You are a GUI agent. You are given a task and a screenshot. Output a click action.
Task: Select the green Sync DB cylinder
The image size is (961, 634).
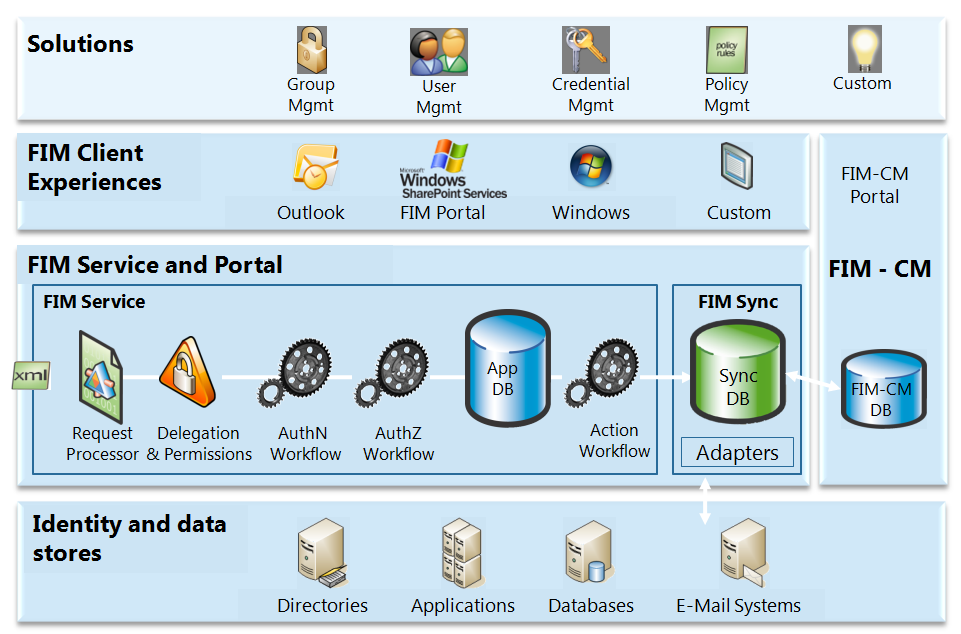738,378
